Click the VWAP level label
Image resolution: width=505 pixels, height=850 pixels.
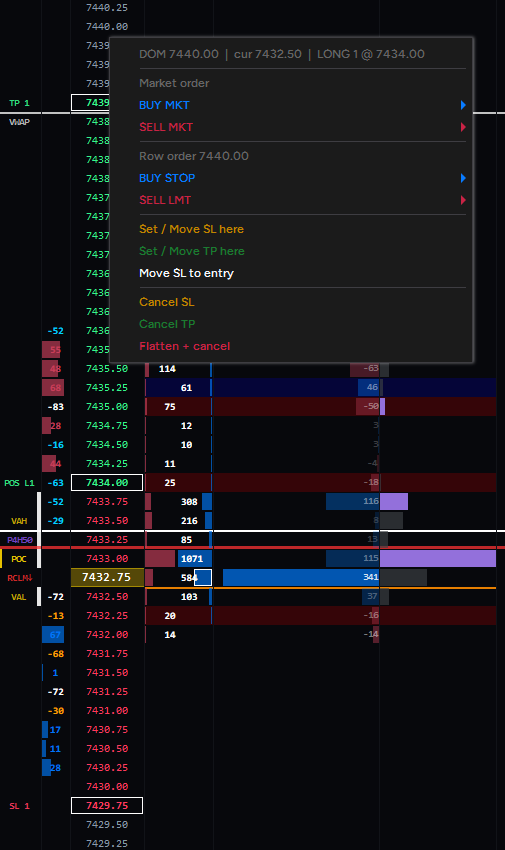click(20, 122)
